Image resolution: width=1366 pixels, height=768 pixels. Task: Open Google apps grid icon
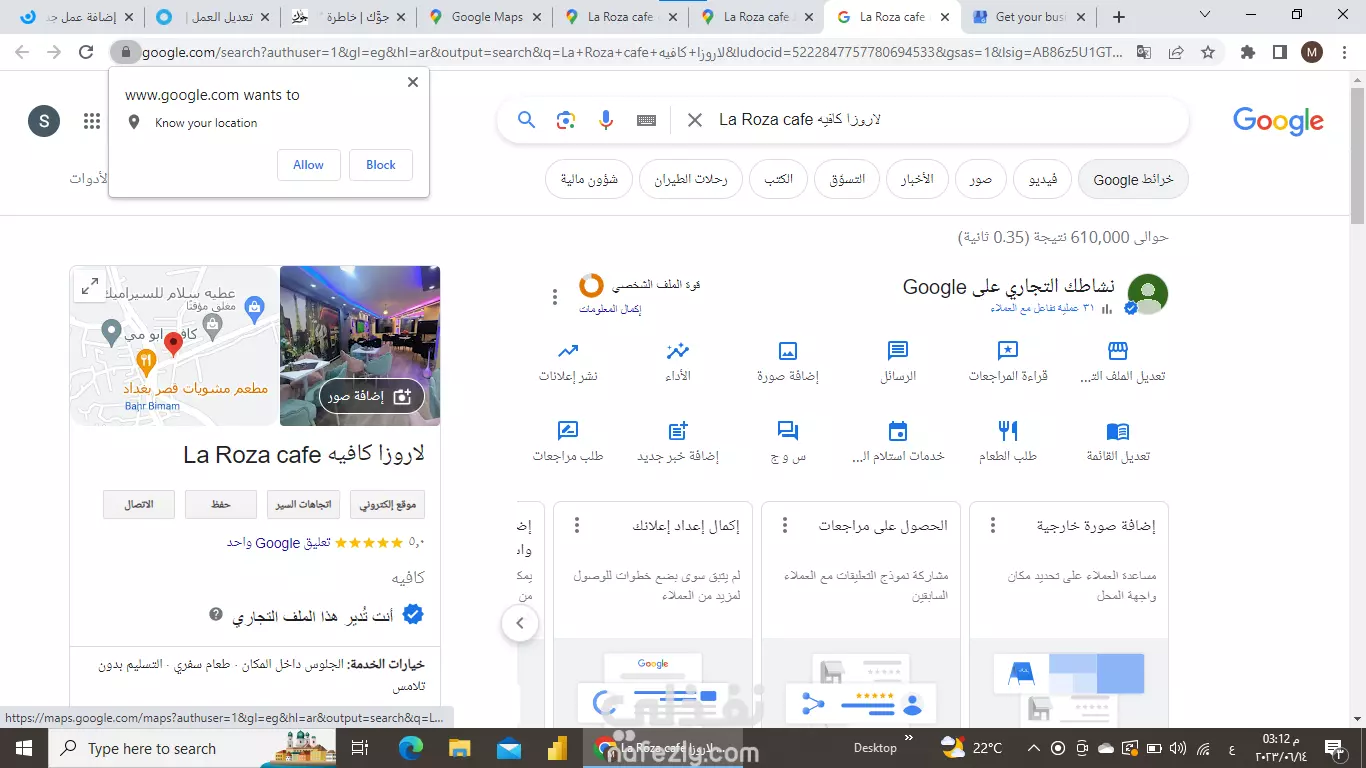pyautogui.click(x=92, y=121)
